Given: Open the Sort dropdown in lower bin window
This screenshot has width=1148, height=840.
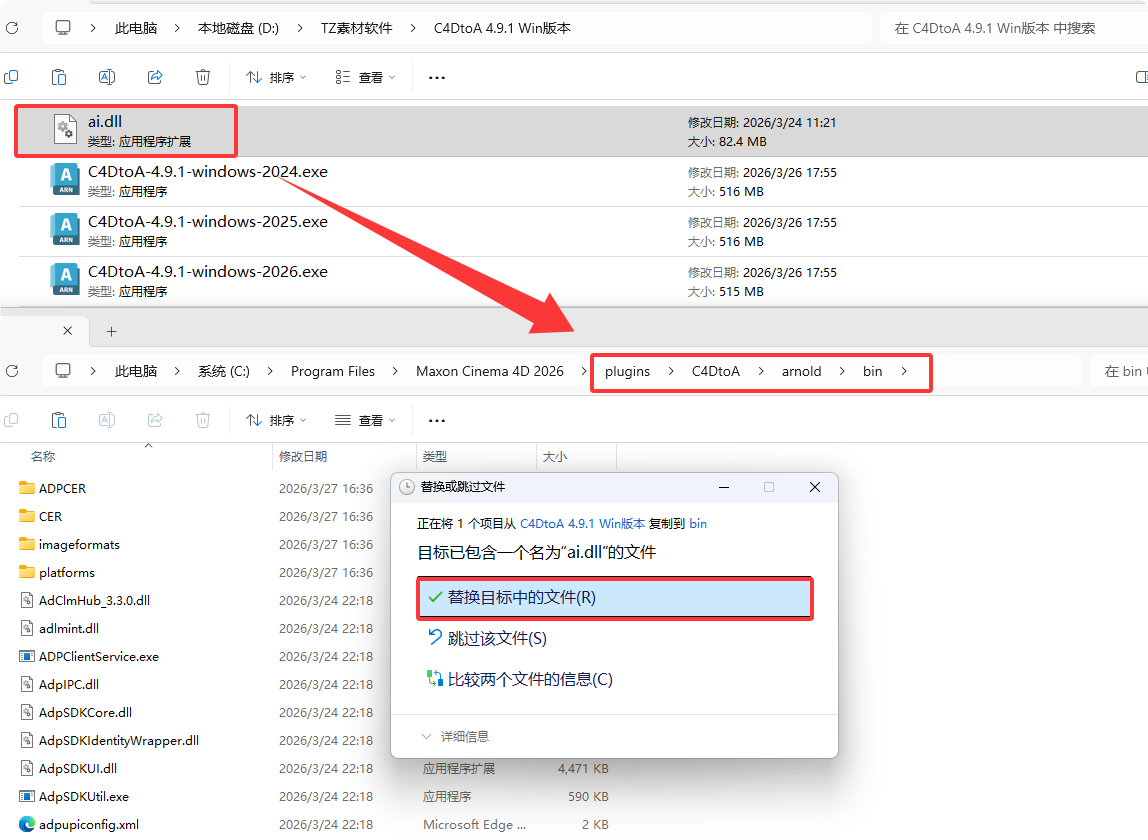Looking at the screenshot, I should [x=276, y=420].
